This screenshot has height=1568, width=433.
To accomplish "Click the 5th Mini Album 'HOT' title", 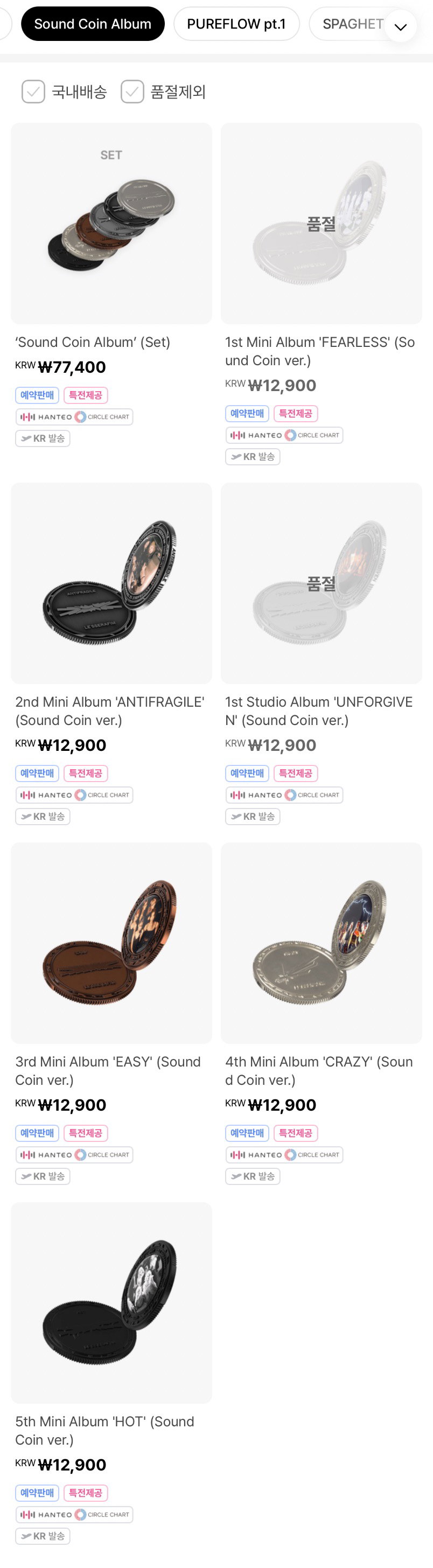I will [x=104, y=1431].
